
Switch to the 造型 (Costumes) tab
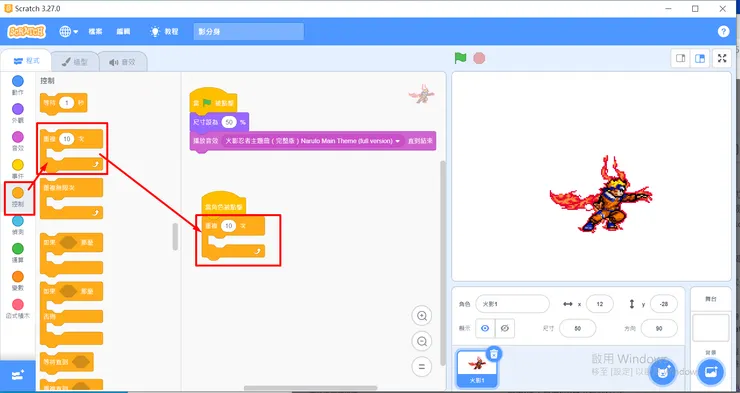pos(75,62)
